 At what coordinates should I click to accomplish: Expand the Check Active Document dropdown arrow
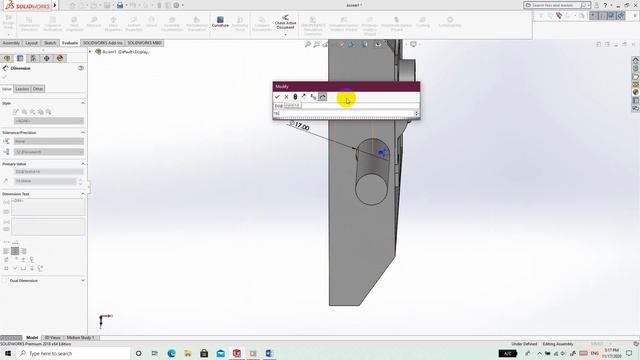pos(285,35)
